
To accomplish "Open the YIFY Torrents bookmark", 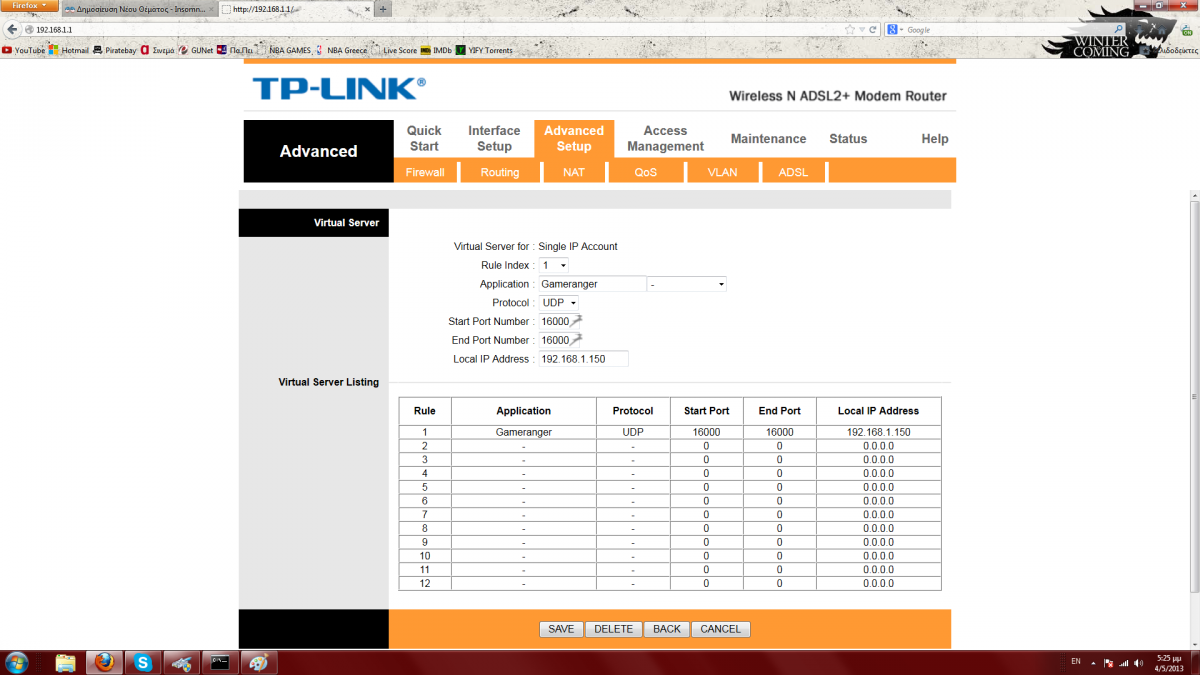I will pyautogui.click(x=484, y=50).
